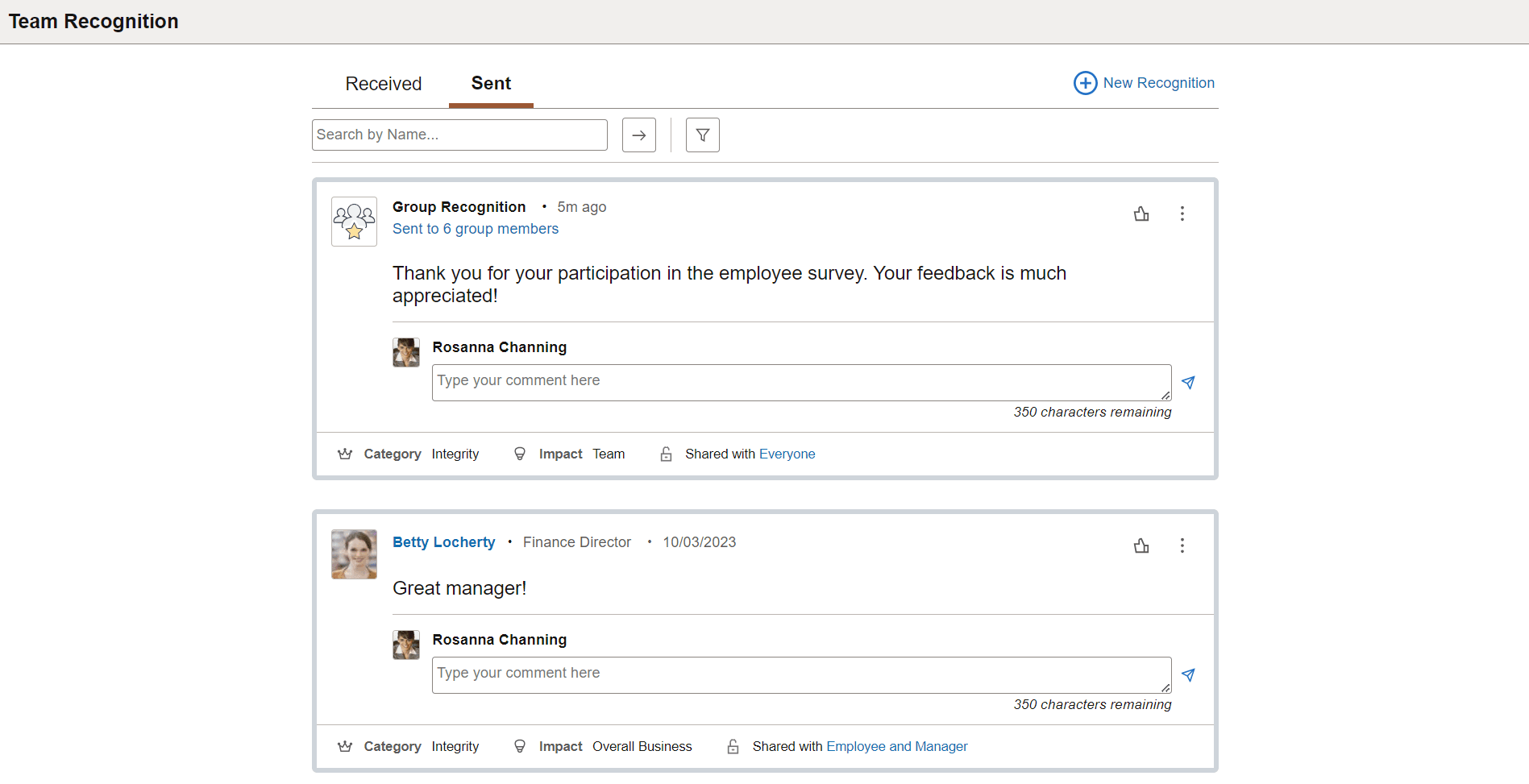
Task: Click the New Recognition plus icon
Action: (1085, 82)
